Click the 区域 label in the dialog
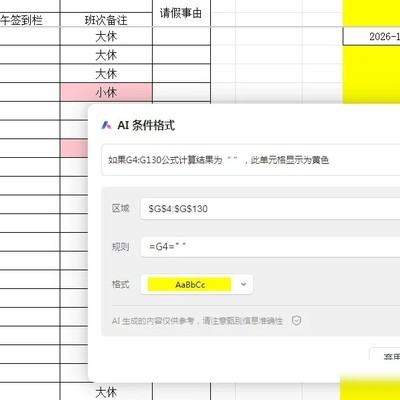The height and width of the screenshot is (400, 400). tap(120, 209)
